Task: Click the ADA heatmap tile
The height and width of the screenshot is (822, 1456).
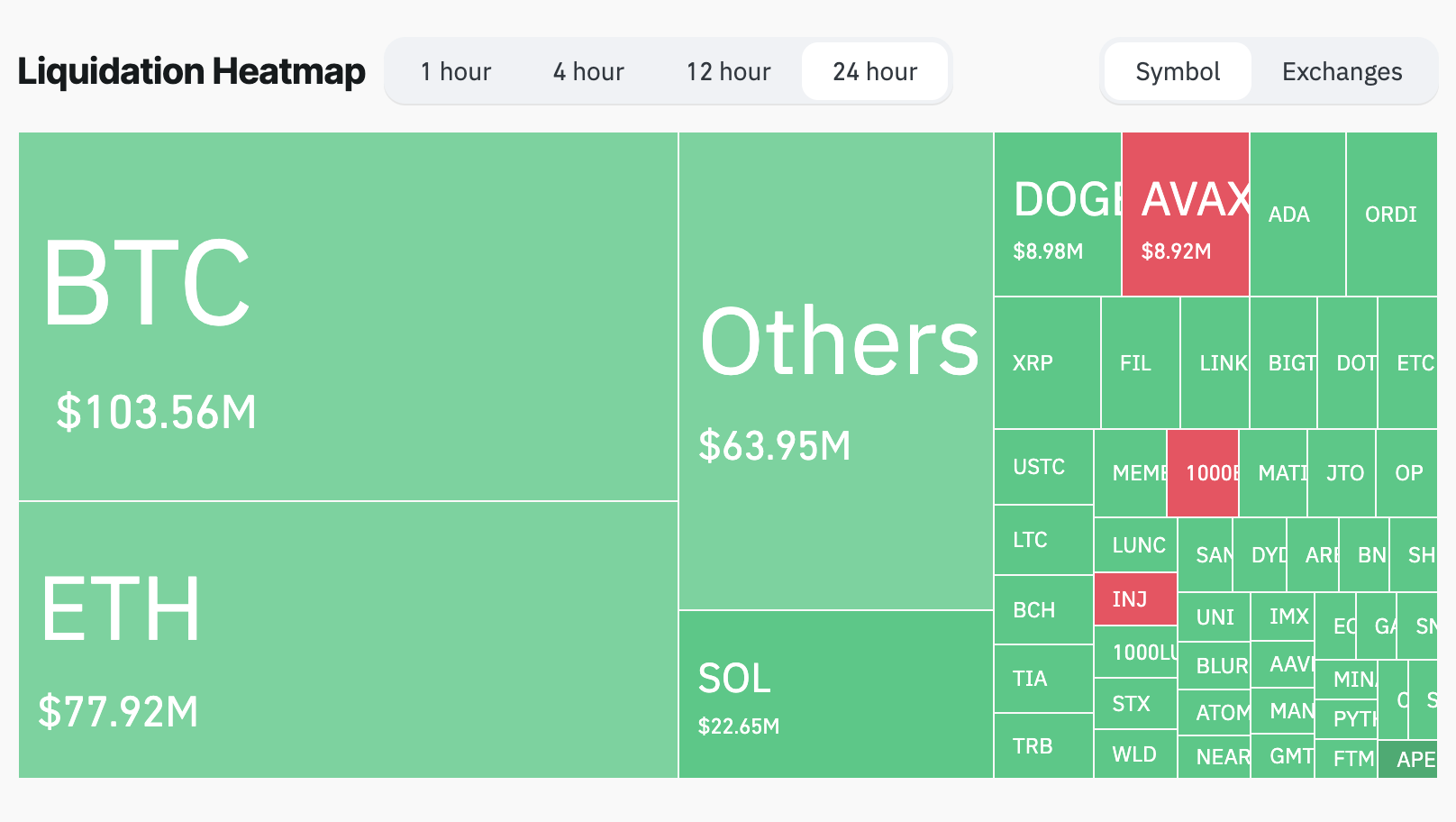Action: [1298, 215]
